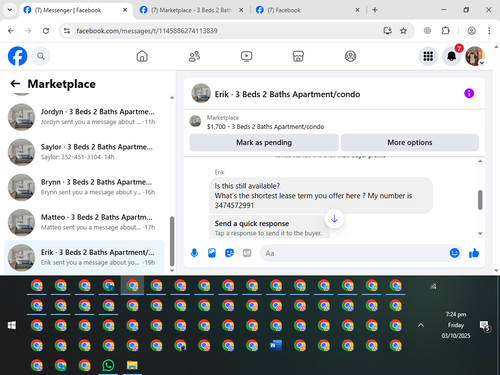Open the nine-dot Menu grid icon
The width and height of the screenshot is (500, 375).
(x=428, y=56)
